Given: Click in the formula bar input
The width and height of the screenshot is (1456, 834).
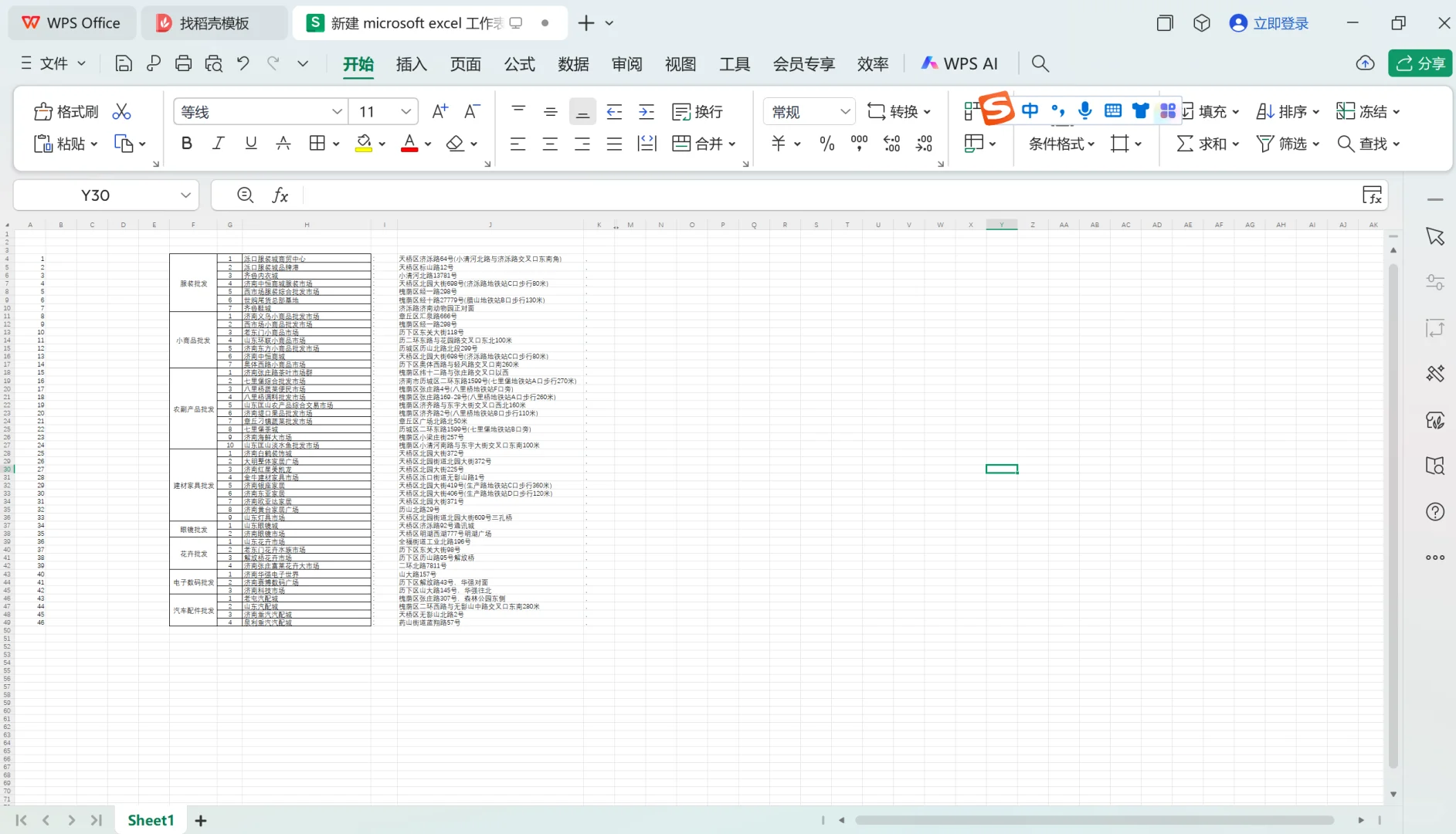Looking at the screenshot, I should (830, 195).
